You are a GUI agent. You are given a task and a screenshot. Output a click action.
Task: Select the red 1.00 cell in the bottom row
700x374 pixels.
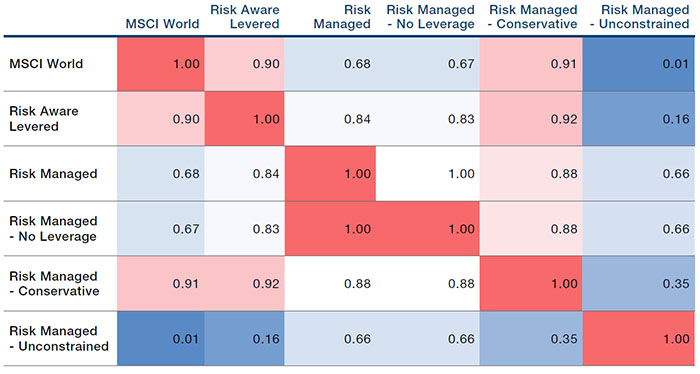pos(638,338)
